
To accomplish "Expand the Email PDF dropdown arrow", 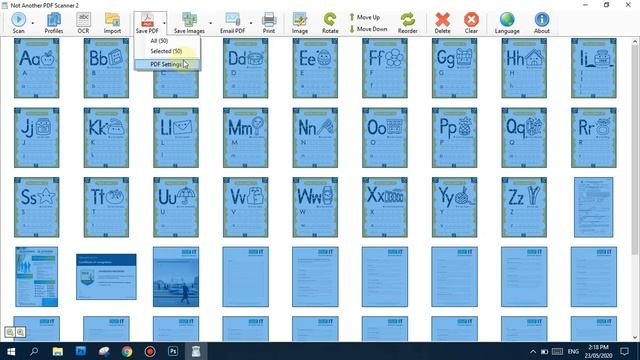I will click(x=251, y=23).
